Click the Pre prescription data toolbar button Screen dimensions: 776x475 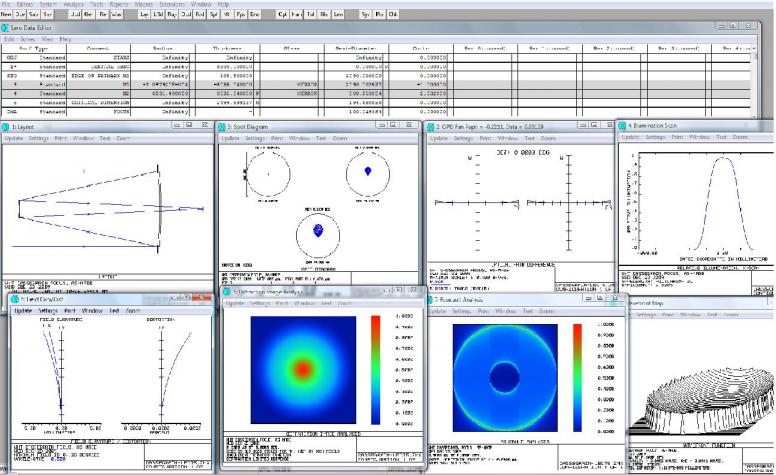point(379,14)
